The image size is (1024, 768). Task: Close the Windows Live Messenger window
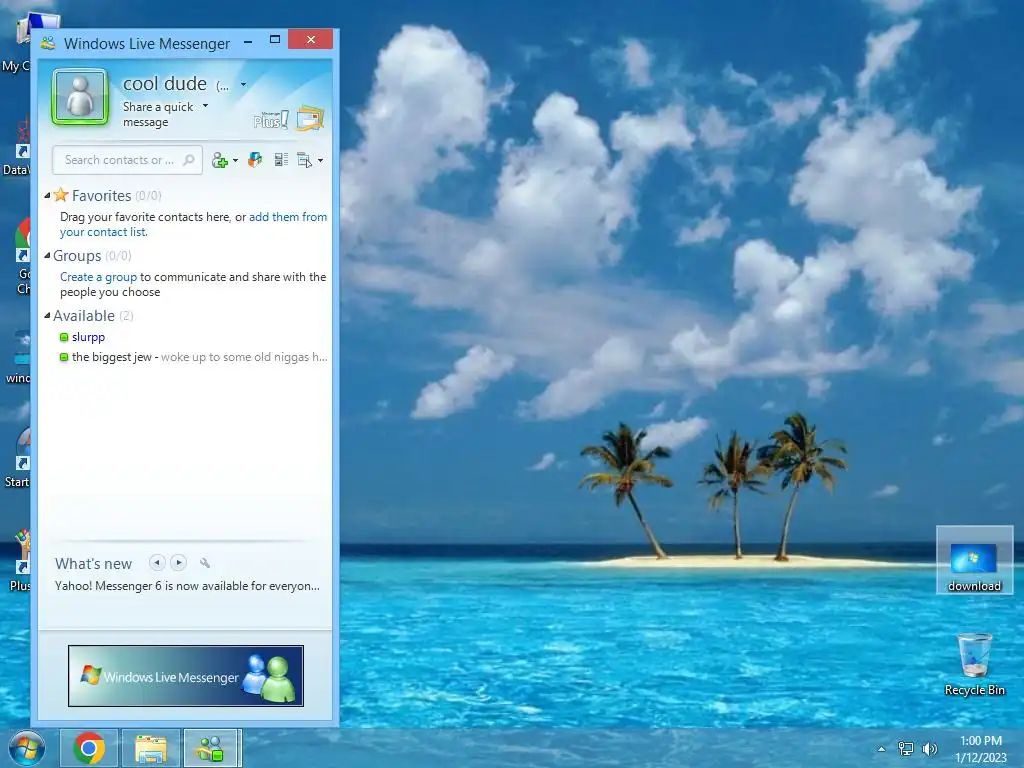(311, 40)
